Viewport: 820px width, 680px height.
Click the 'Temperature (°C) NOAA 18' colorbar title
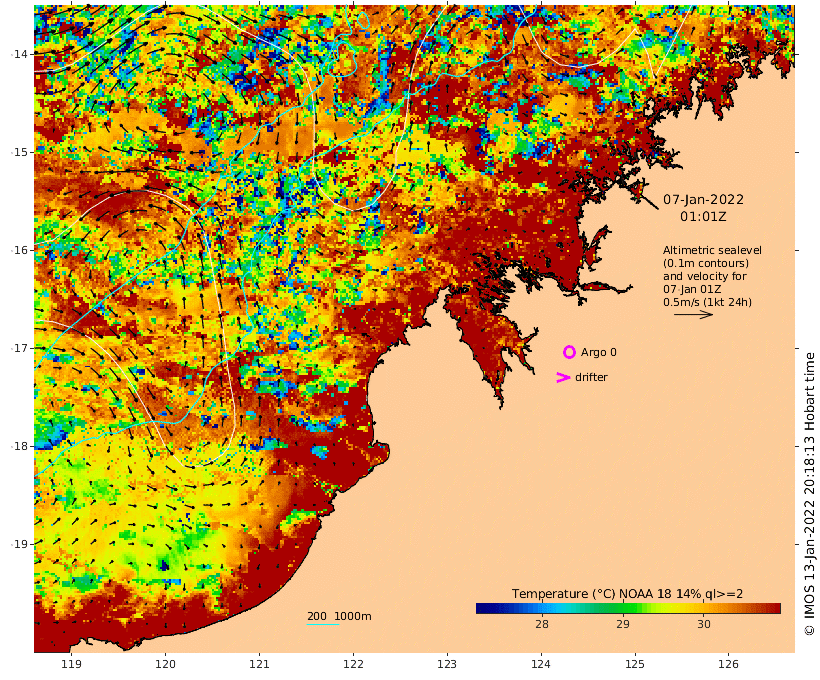pos(591,594)
